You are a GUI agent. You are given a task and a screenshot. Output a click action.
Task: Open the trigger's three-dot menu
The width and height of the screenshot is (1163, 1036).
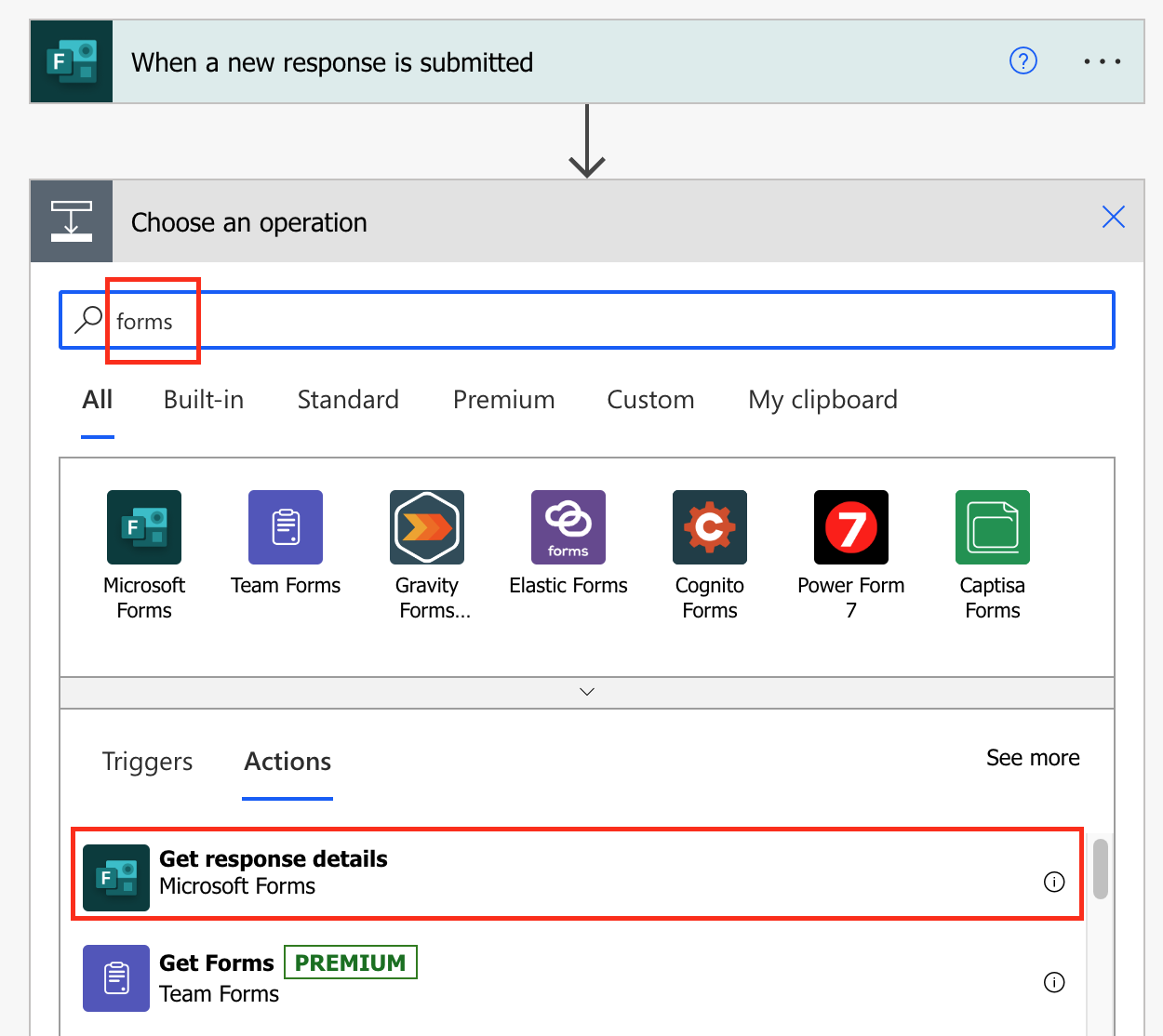pos(1103,61)
